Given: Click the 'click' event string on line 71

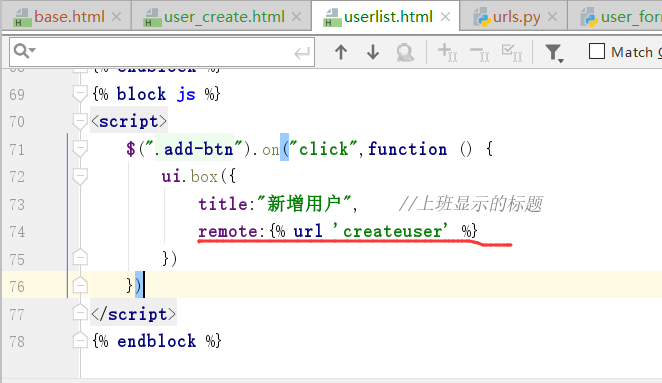Looking at the screenshot, I should (x=324, y=149).
